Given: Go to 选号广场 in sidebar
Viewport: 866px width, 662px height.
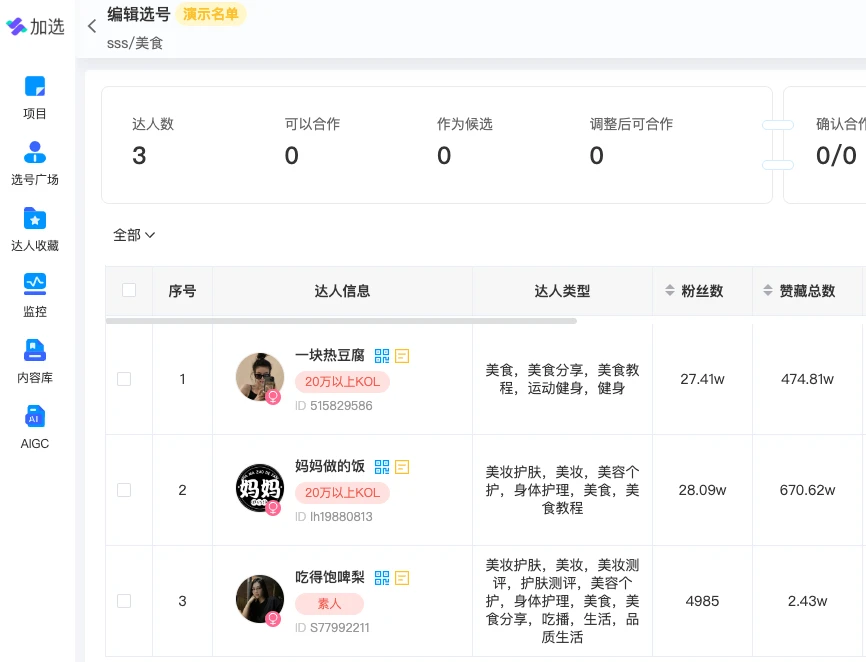Looking at the screenshot, I should (x=35, y=153).
